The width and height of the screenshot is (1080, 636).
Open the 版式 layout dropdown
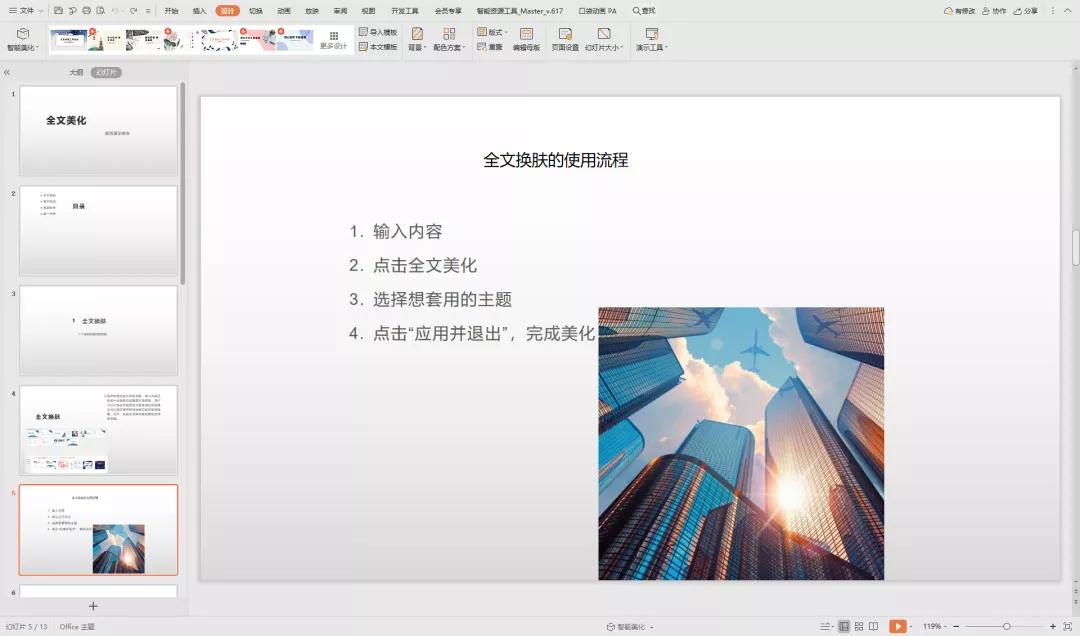point(489,30)
